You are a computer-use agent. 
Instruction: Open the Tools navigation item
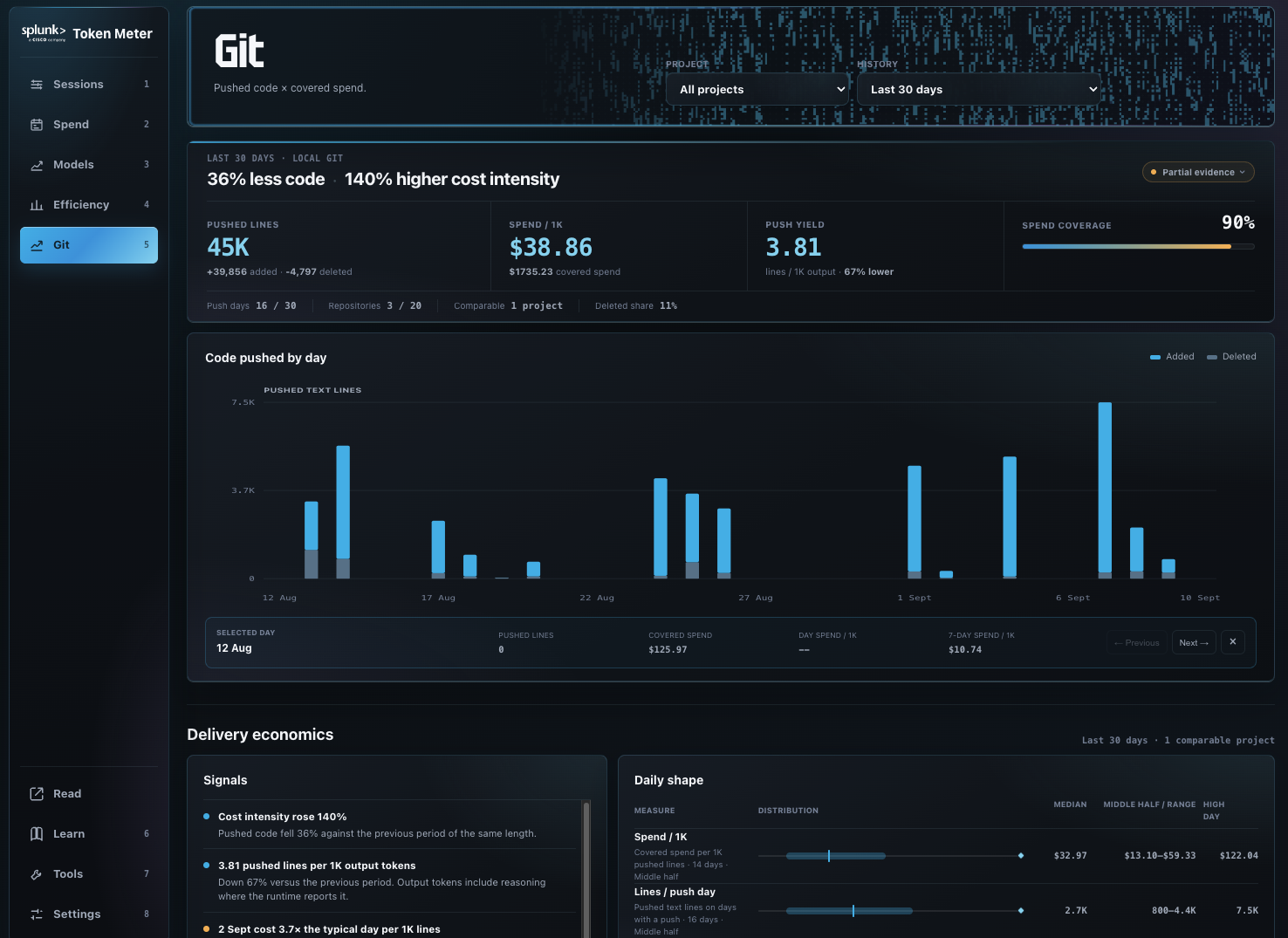click(x=89, y=874)
